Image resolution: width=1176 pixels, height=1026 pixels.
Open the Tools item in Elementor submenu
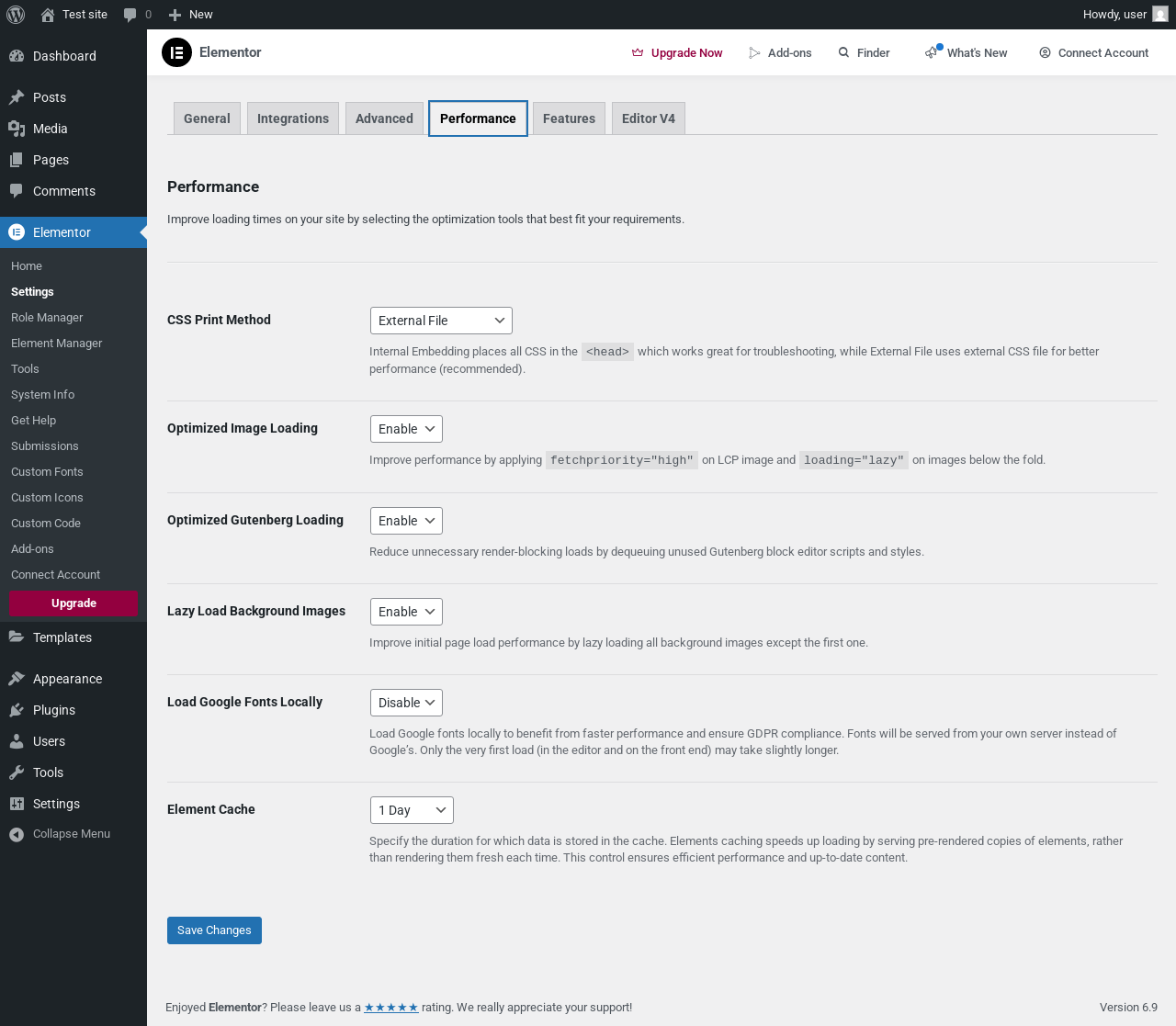click(73, 369)
